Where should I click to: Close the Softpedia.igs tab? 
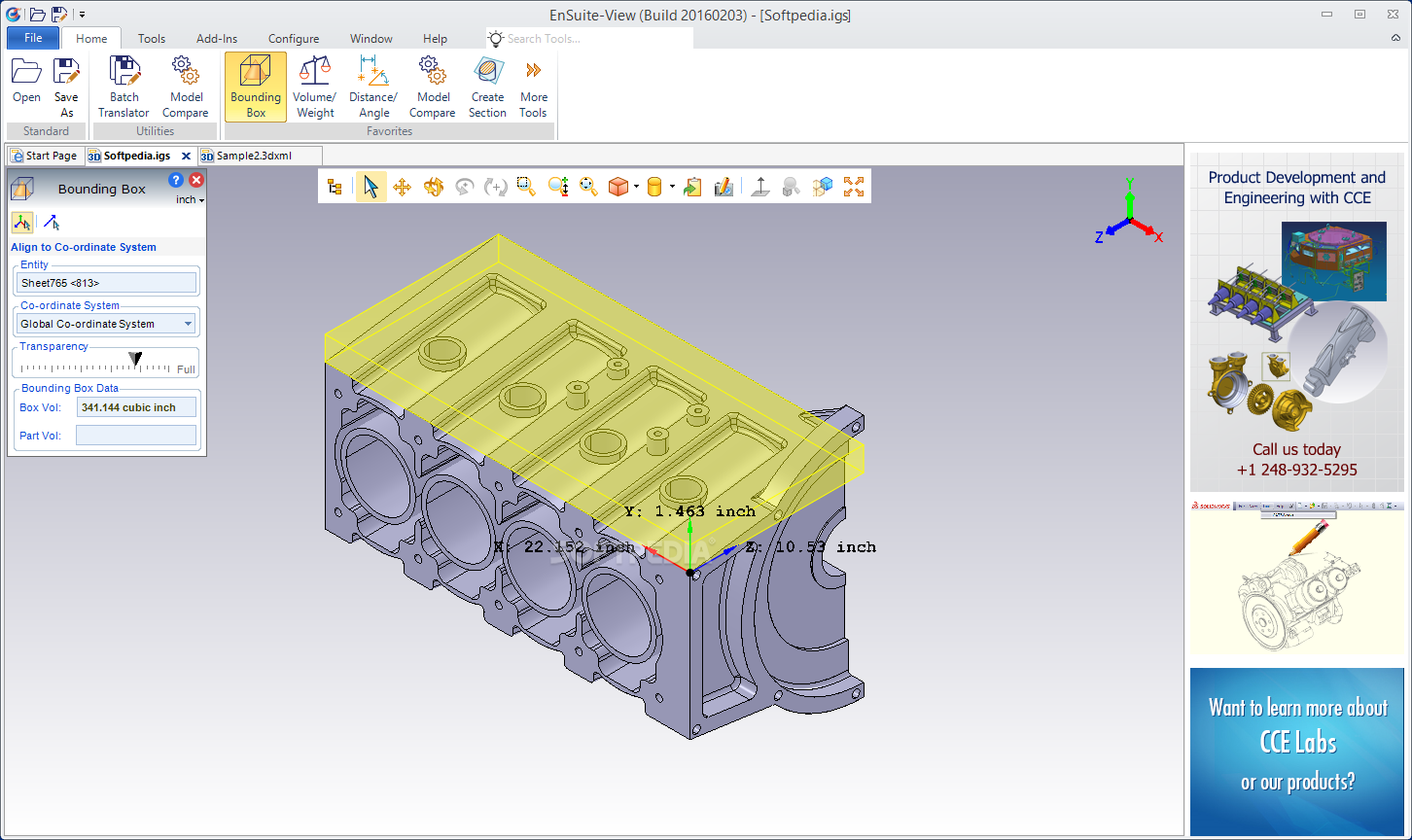point(186,156)
